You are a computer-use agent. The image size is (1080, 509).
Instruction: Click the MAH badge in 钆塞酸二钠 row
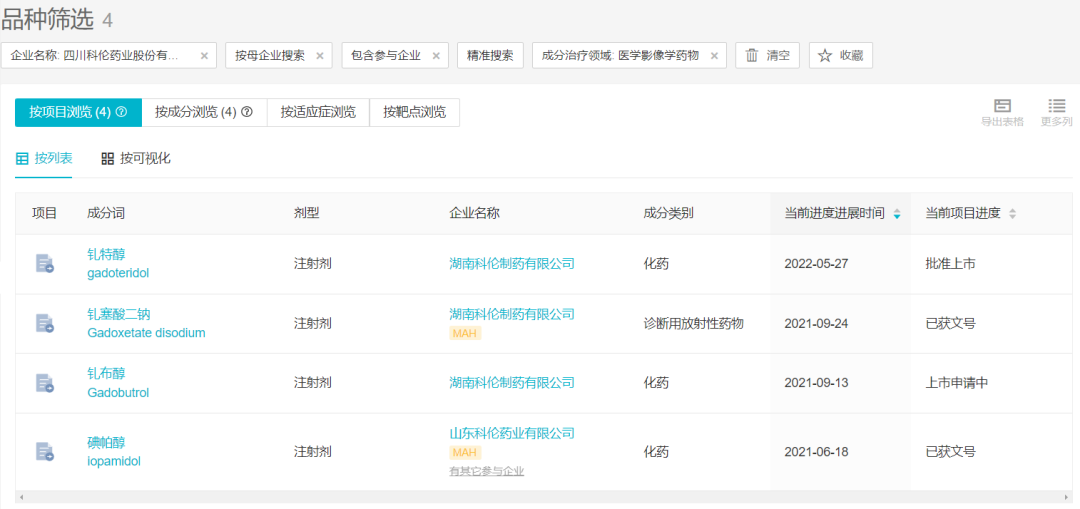point(465,333)
